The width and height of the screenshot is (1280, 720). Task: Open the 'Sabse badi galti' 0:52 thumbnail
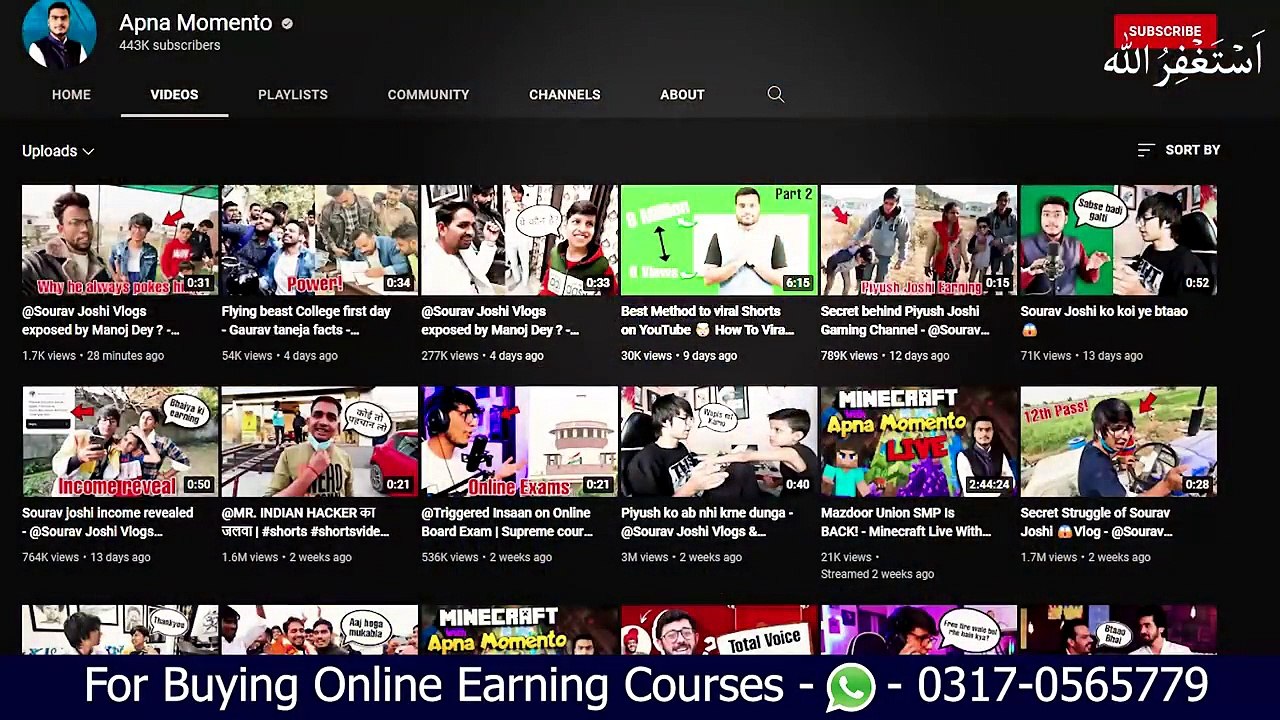[1119, 240]
